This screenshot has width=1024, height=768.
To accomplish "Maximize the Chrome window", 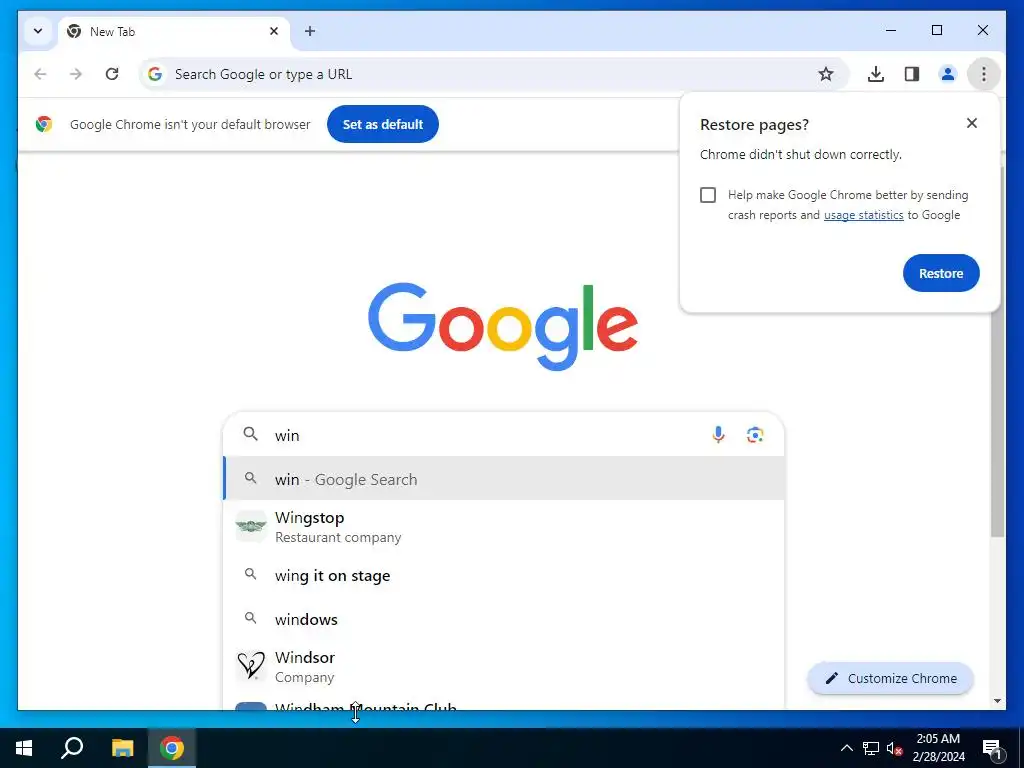I will tap(936, 30).
